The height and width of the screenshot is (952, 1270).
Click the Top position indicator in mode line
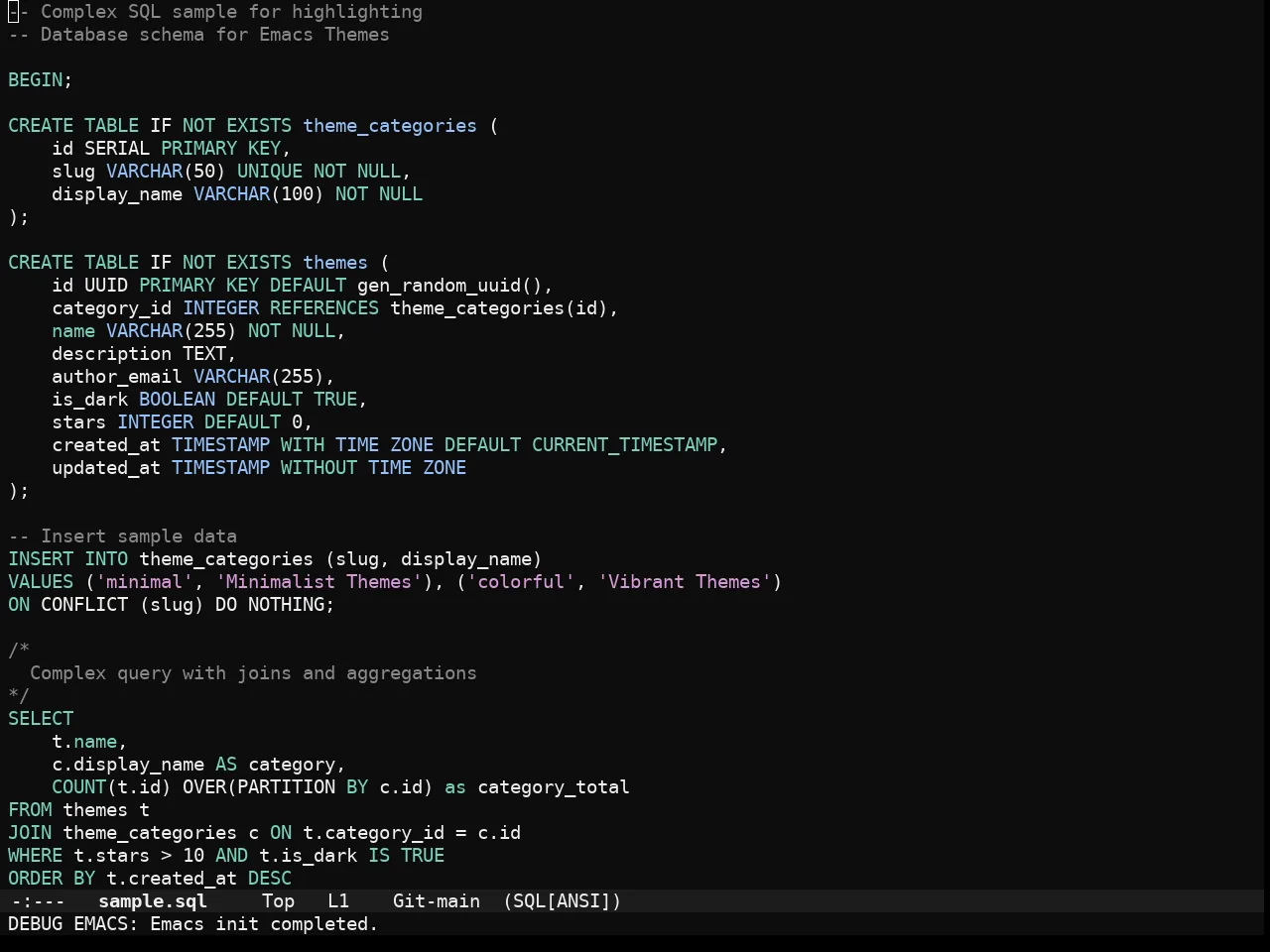279,901
